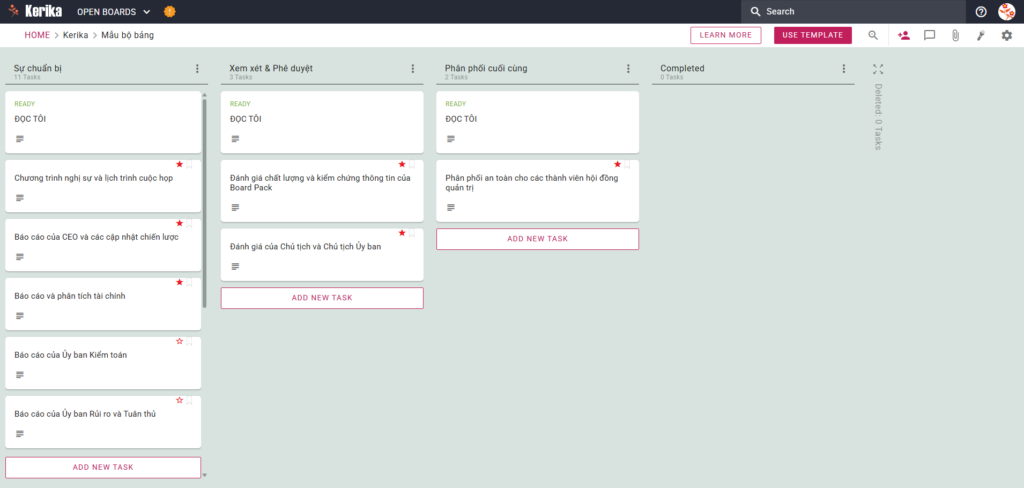Click scroll-down arrow in Sự chuẩn bị column
The width and height of the screenshot is (1024, 488).
tap(205, 475)
